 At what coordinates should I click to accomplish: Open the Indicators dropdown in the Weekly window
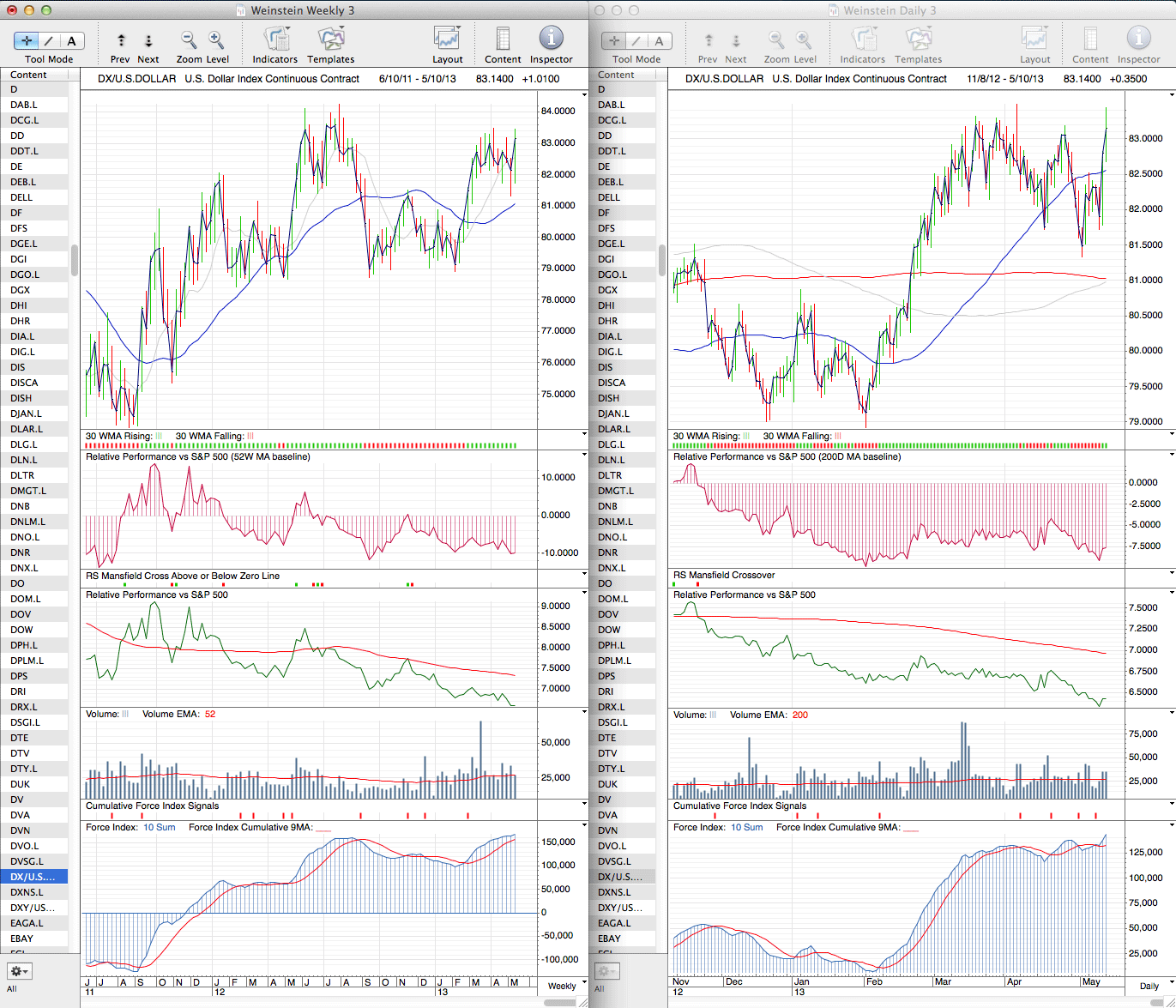tap(275, 39)
